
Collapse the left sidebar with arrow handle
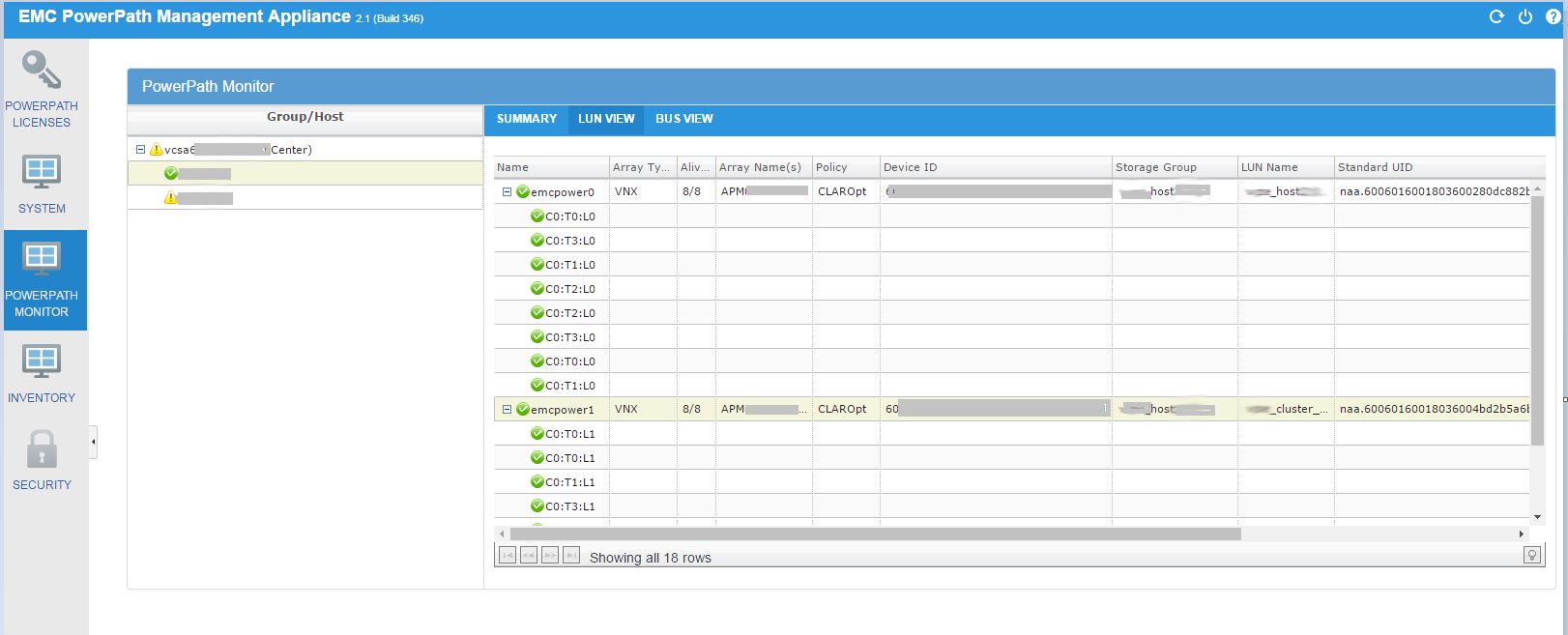[x=93, y=442]
